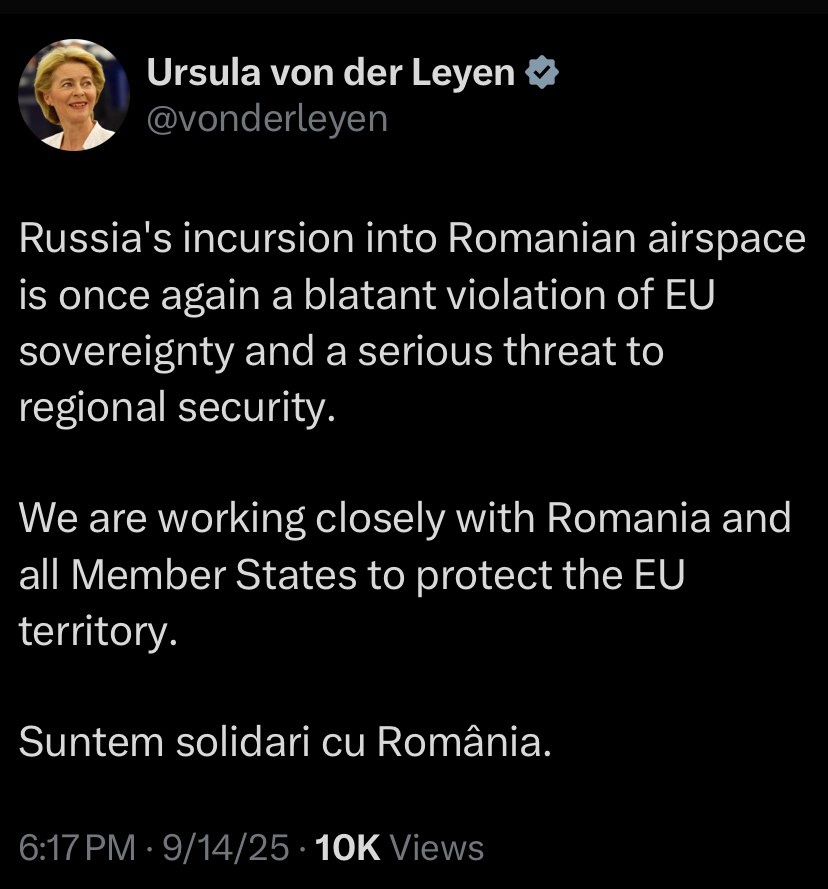
Task: Open the @vonderleyen handle link
Action: click(267, 120)
